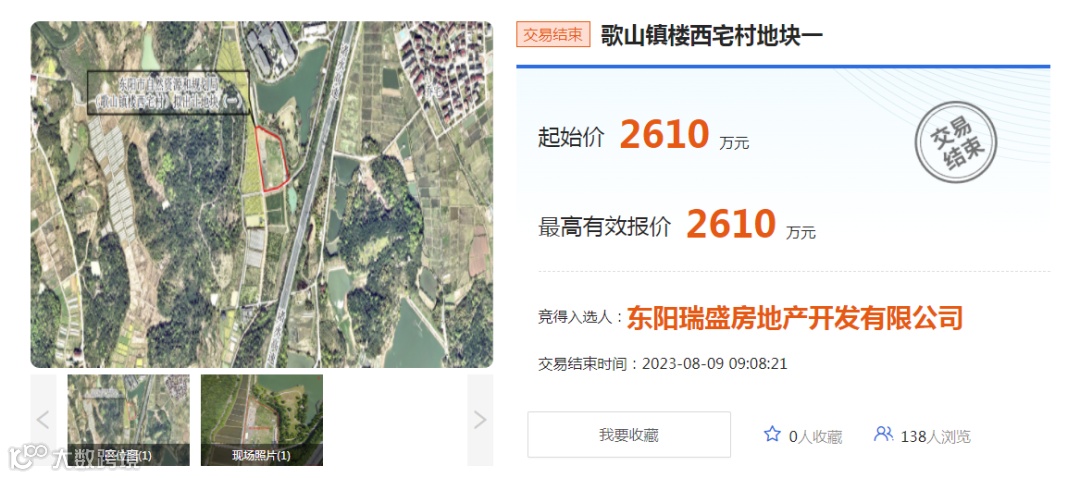Click the map label text box
Screen dimensions: 1080x478
168,92
